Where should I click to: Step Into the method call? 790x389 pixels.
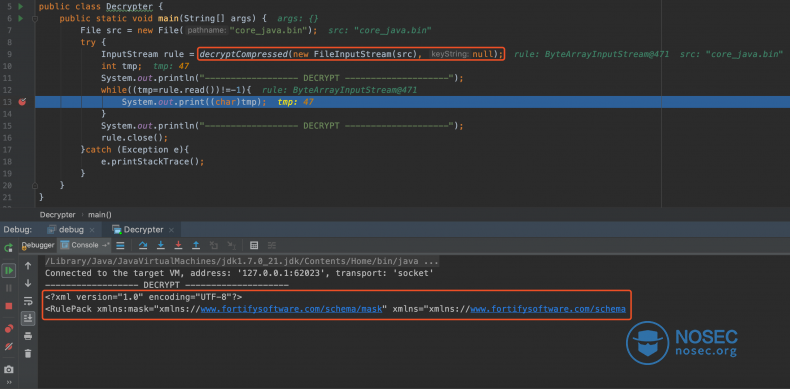[161, 245]
